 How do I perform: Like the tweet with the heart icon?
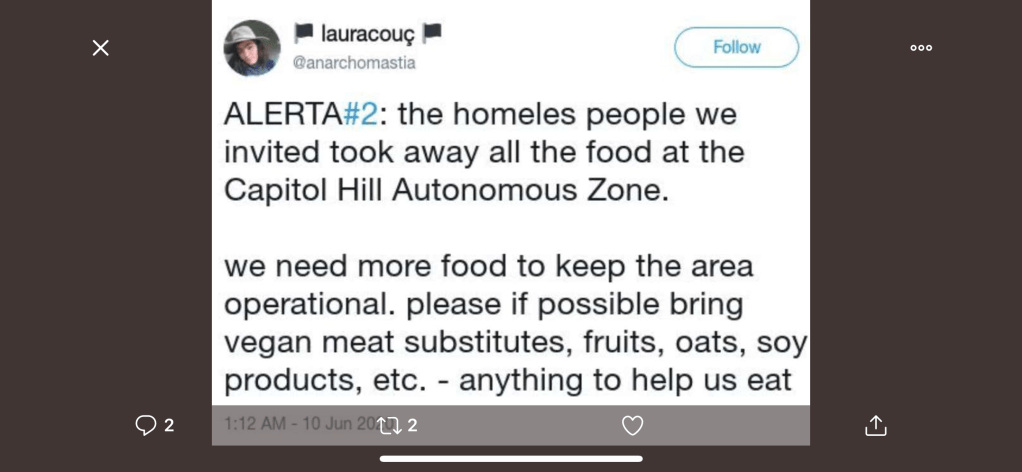tap(632, 425)
